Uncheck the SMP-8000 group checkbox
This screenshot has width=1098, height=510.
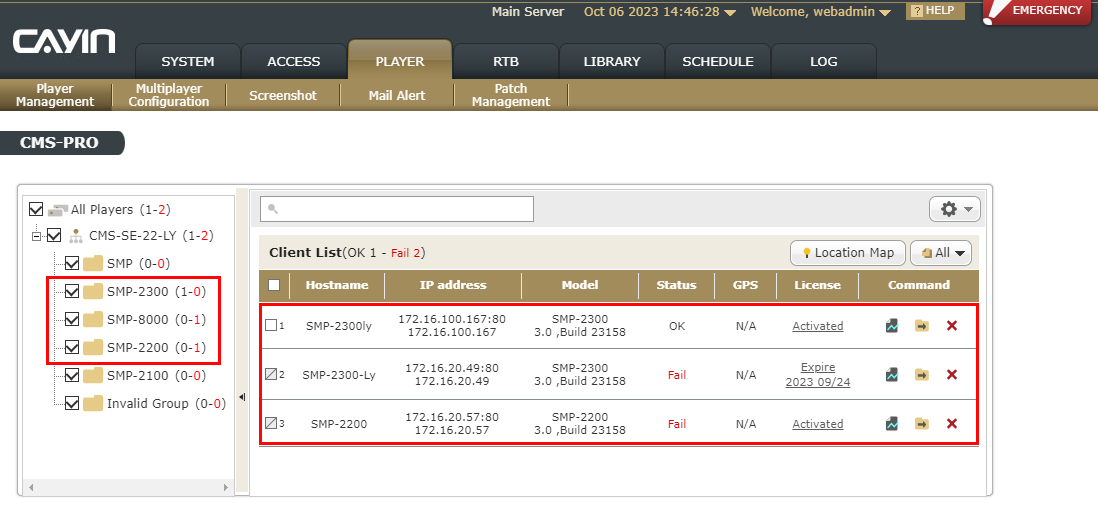71,319
